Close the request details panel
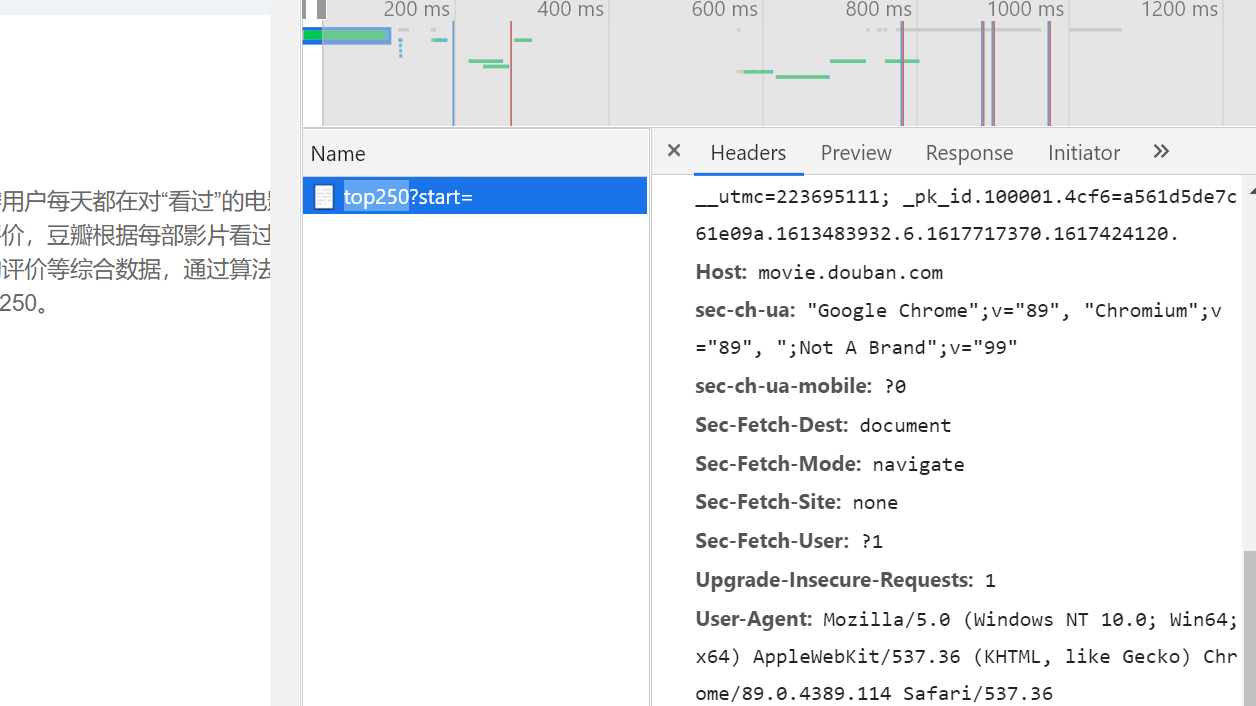This screenshot has height=706, width=1256. pos(674,151)
